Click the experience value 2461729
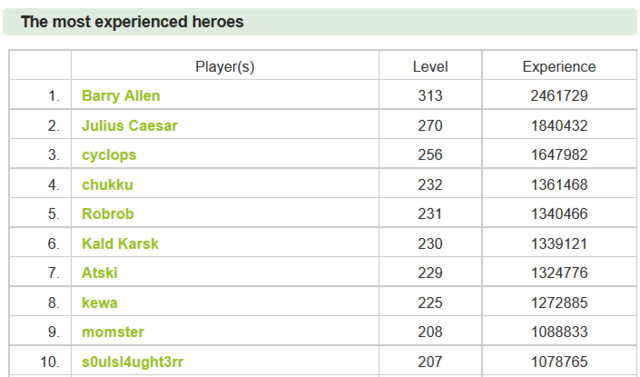Viewport: 640px width, 377px height. pos(559,96)
